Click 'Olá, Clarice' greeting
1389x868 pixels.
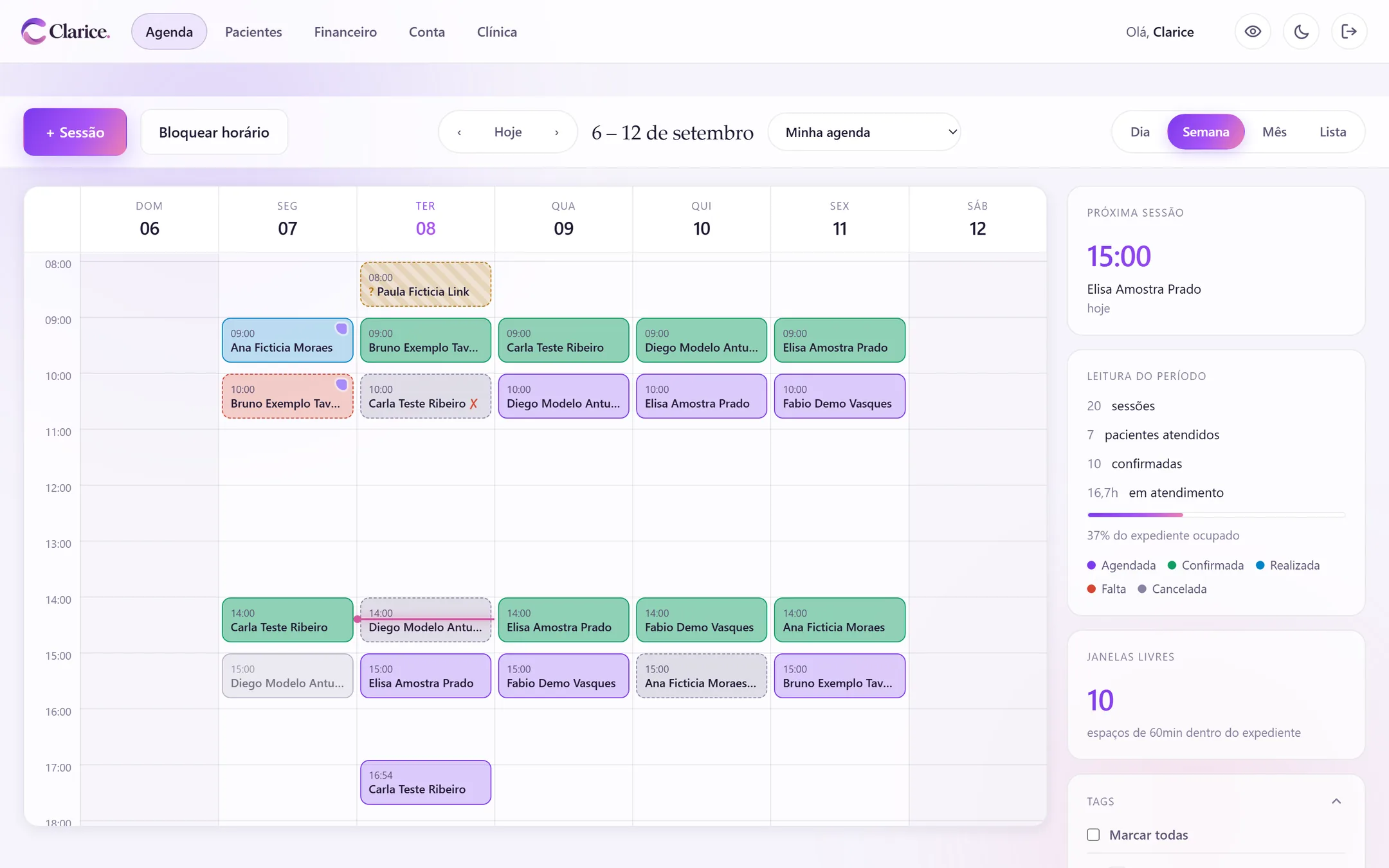[1160, 32]
